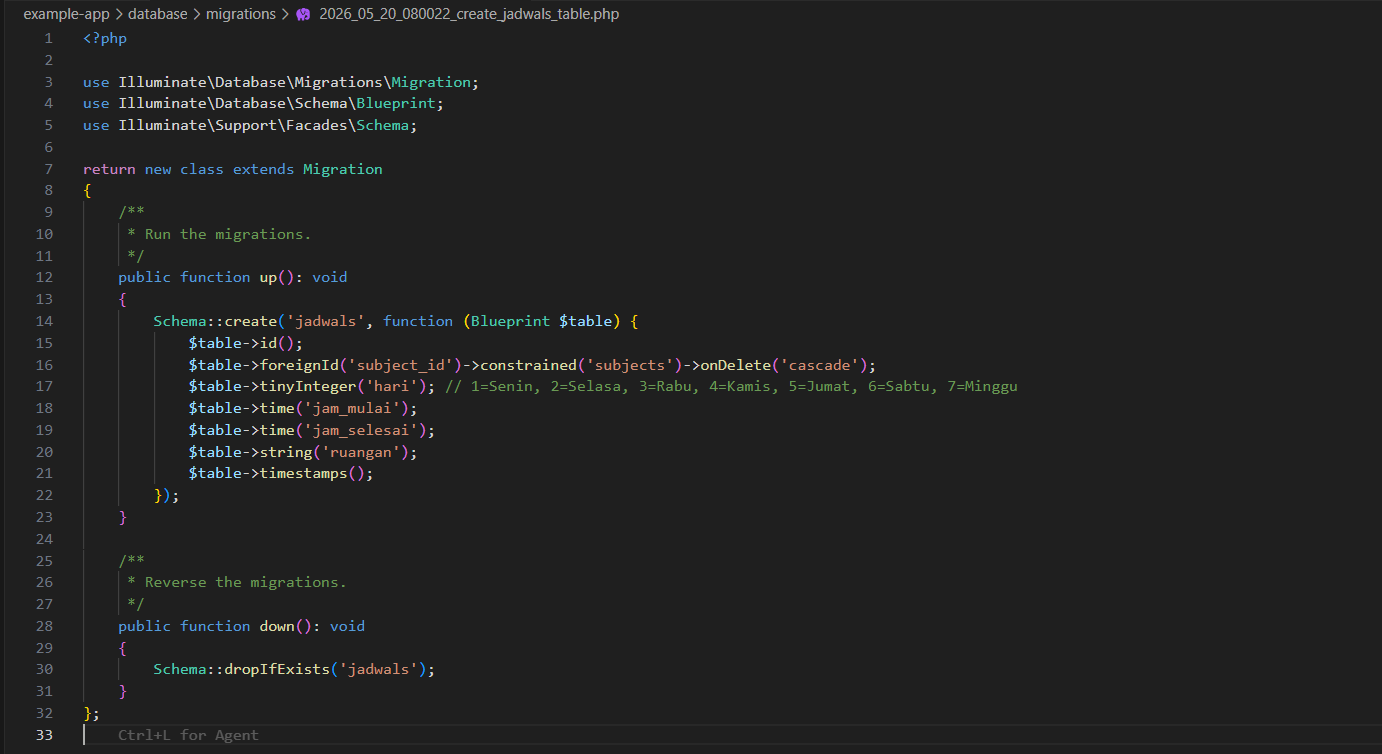Click the string method on line 20

(285, 452)
